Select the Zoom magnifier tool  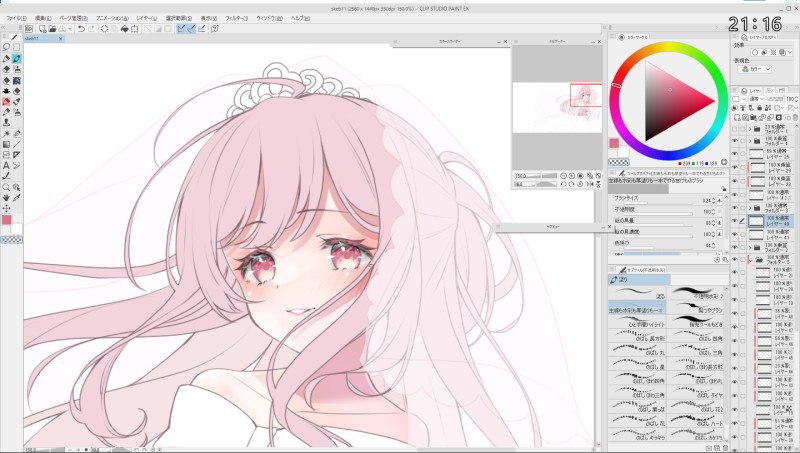[6, 187]
